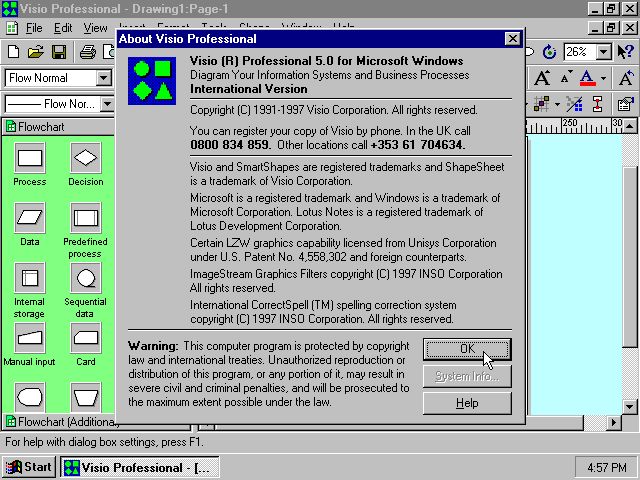The image size is (640, 480).
Task: Click the context Help pointer icon
Action: pyautogui.click(x=625, y=52)
